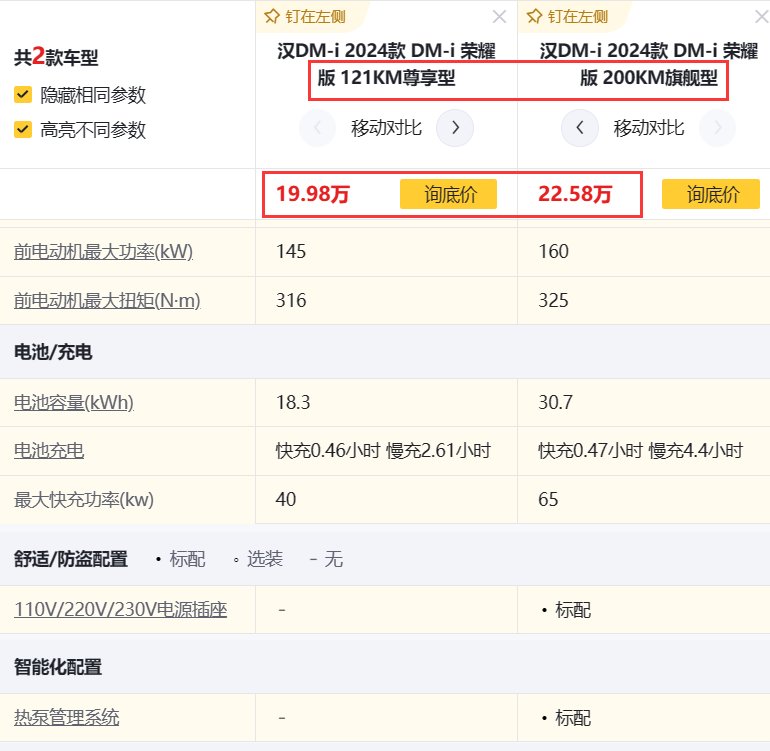770x751 pixels.
Task: Open the 前电动机最大扭矩(N·m) parameter link
Action: 107,301
